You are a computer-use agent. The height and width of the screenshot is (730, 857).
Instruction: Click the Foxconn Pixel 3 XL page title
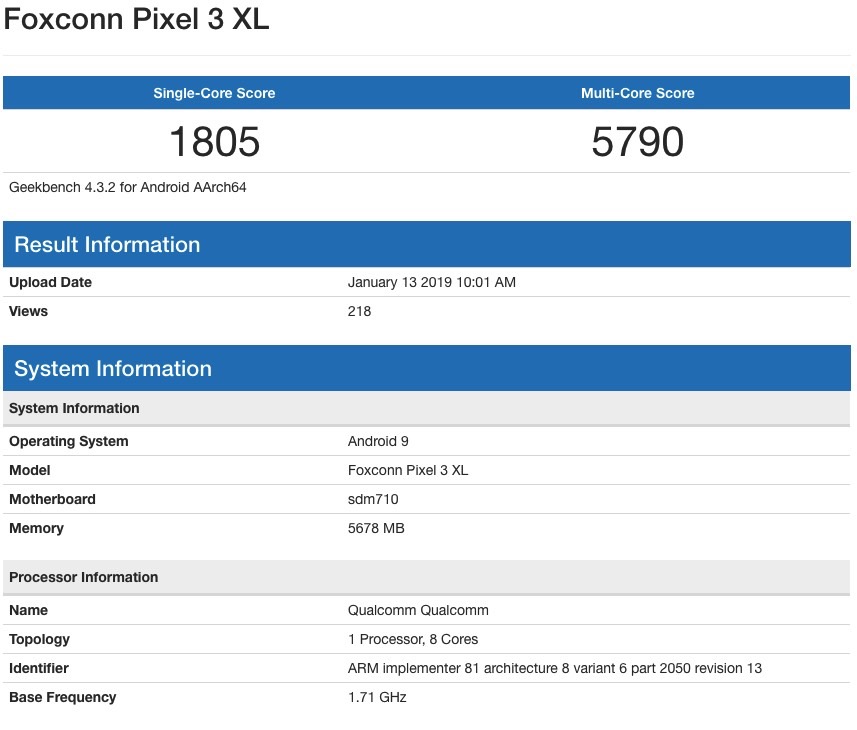pos(136,19)
